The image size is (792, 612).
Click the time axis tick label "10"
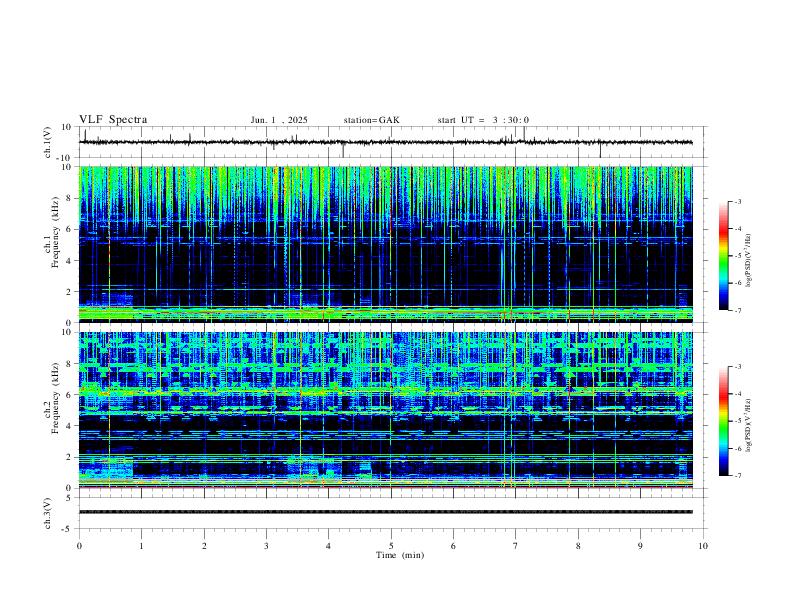tap(703, 546)
